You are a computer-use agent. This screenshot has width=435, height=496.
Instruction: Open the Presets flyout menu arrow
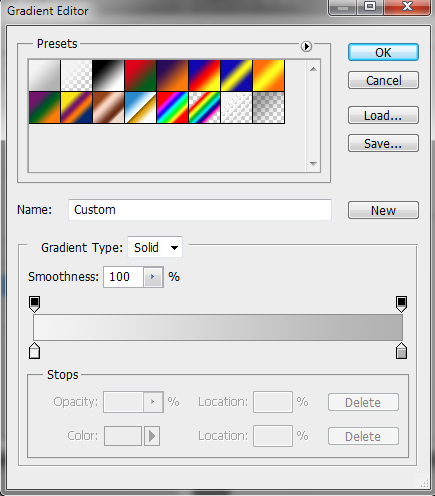306,46
